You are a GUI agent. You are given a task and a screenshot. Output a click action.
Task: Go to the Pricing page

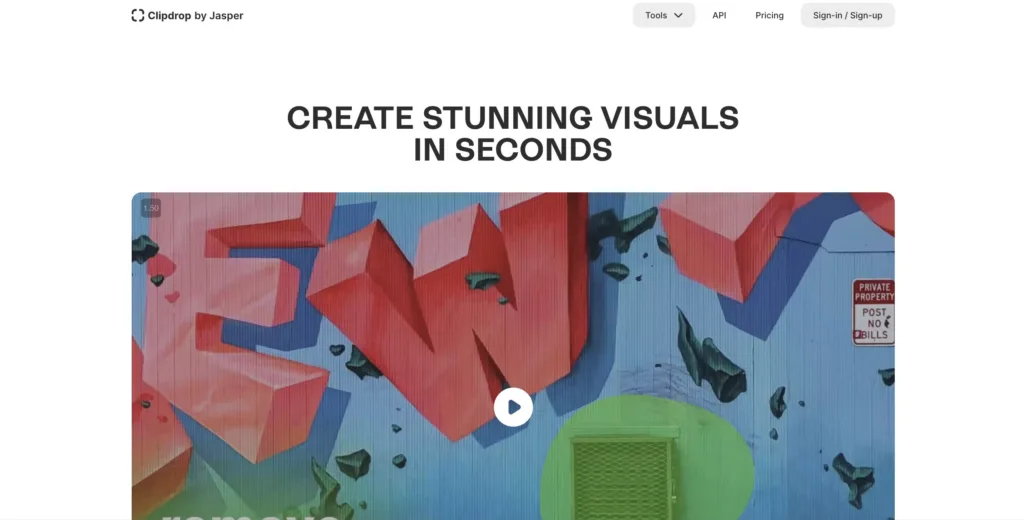click(x=769, y=15)
